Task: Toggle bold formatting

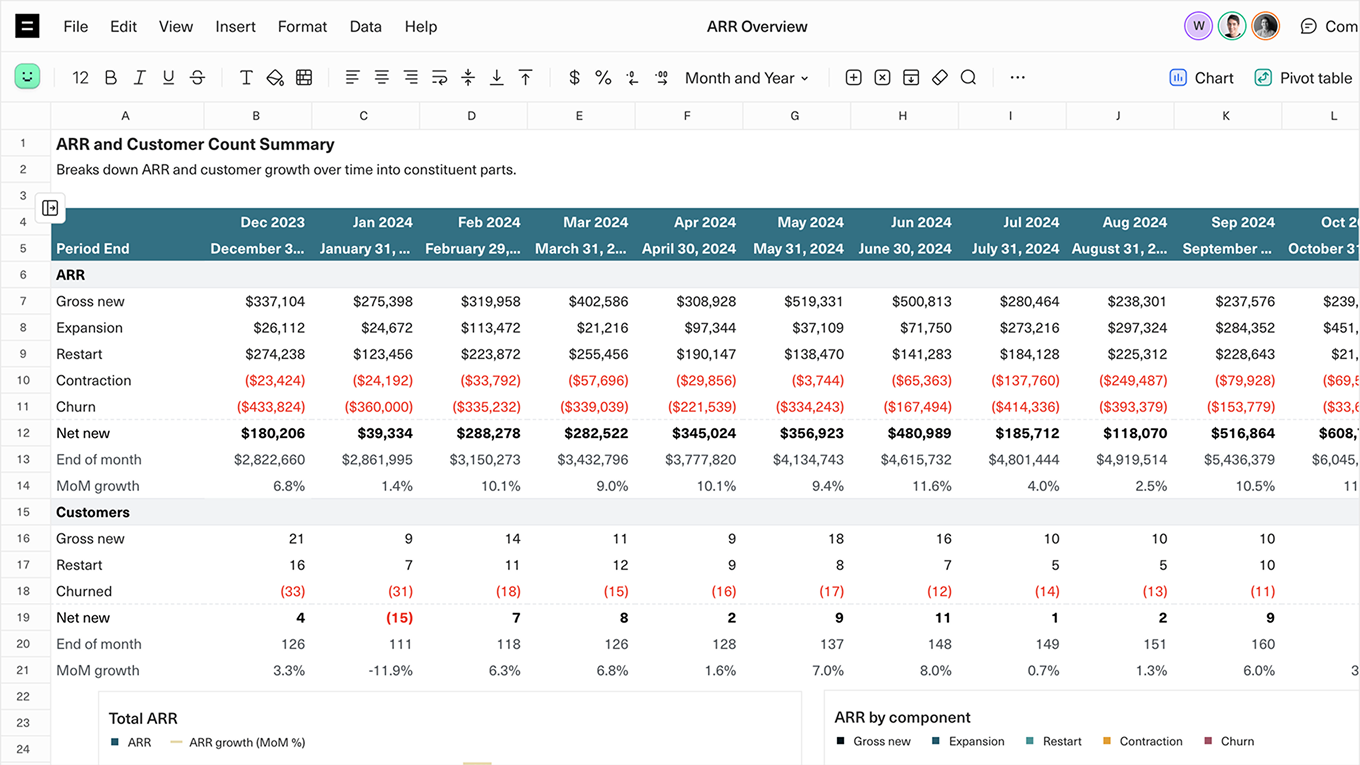Action: tap(110, 77)
